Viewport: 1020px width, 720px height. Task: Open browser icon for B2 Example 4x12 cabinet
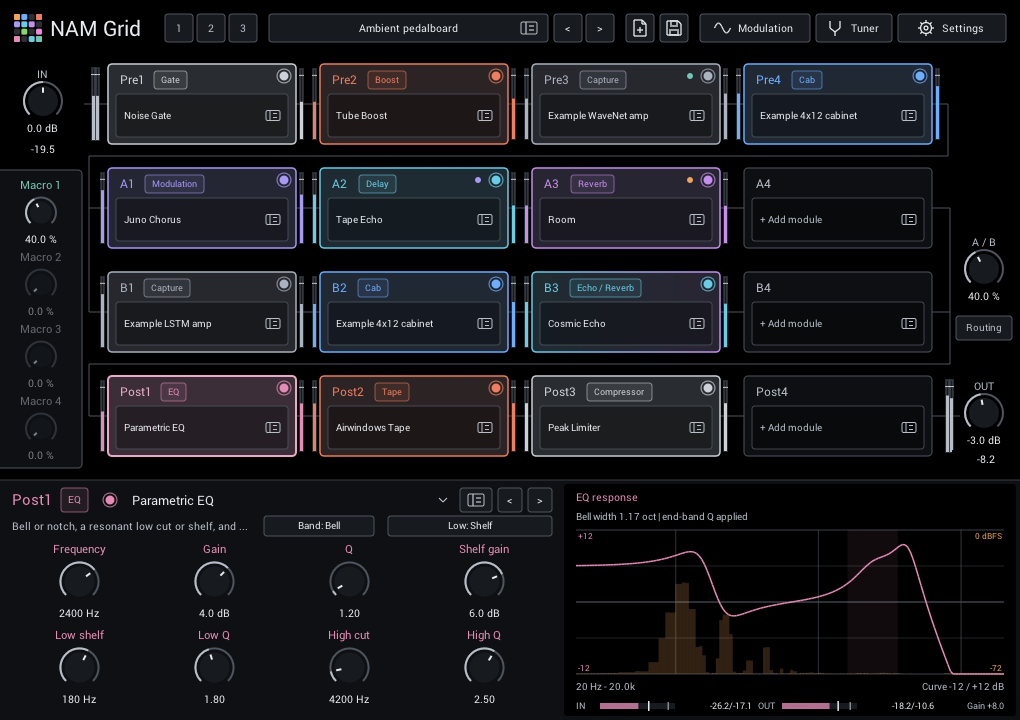pos(485,323)
